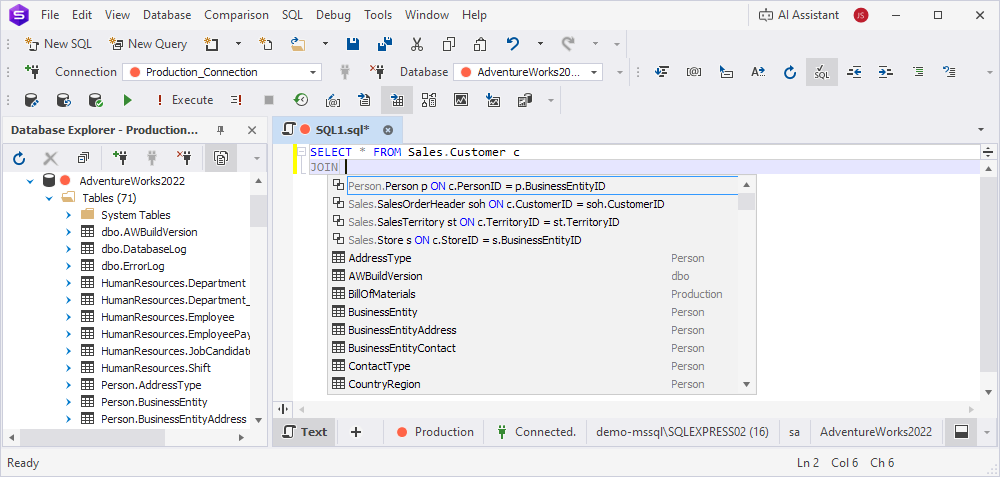Click the Decrease Indent icon in toolbar
Viewport: 1000px width, 477px height.
[854, 72]
